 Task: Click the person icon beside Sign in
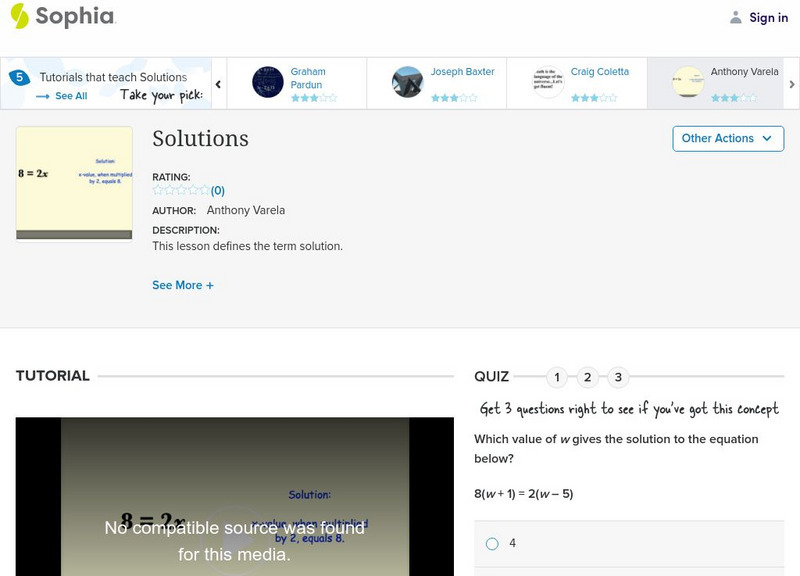coord(736,16)
